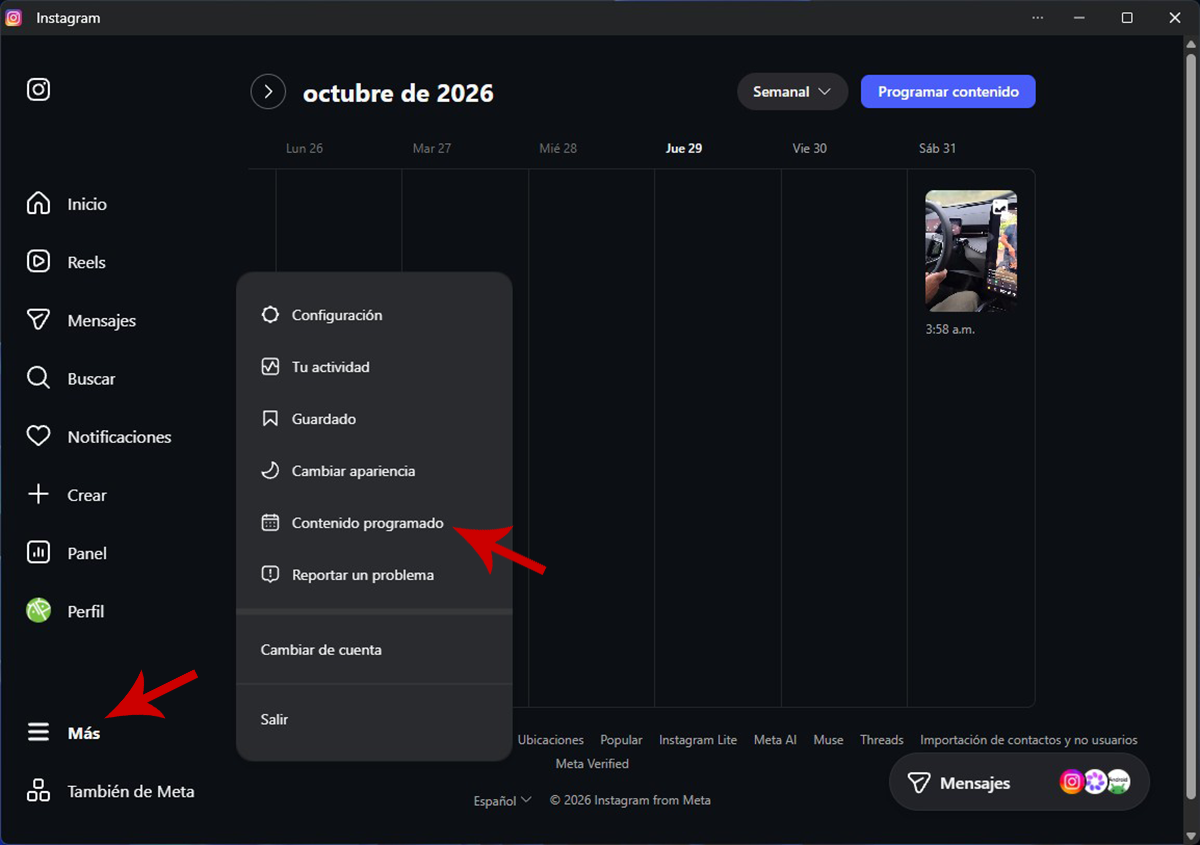
Task: Click the octubre de 2026 heading
Action: (398, 93)
